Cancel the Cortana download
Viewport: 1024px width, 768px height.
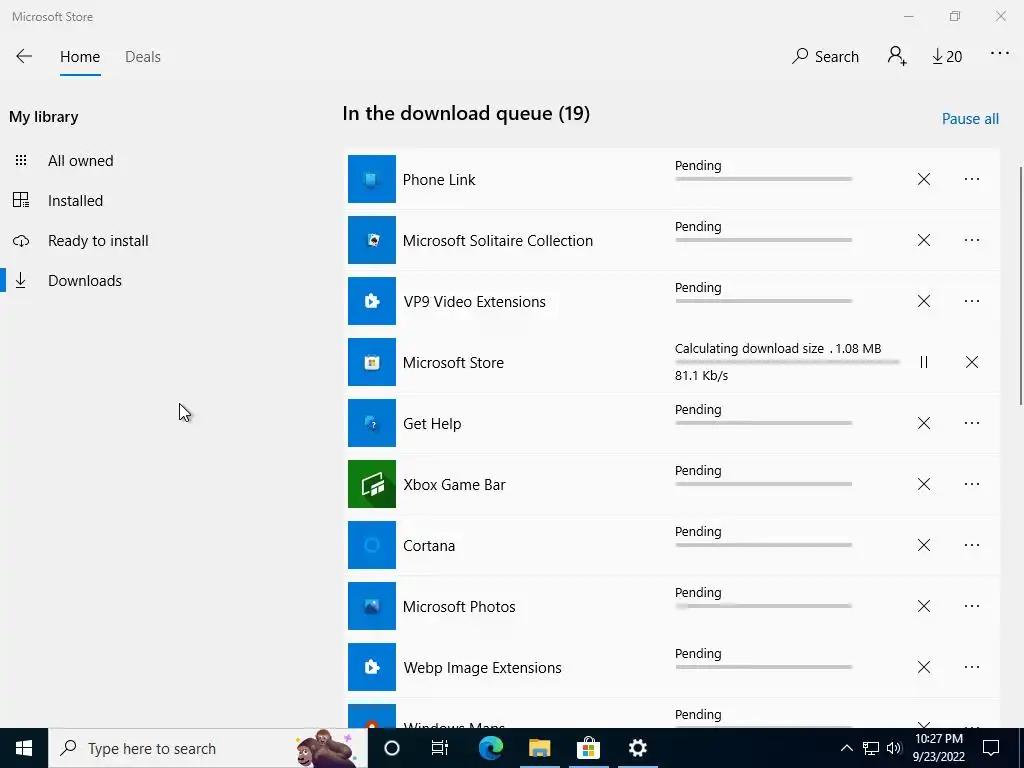coord(923,545)
